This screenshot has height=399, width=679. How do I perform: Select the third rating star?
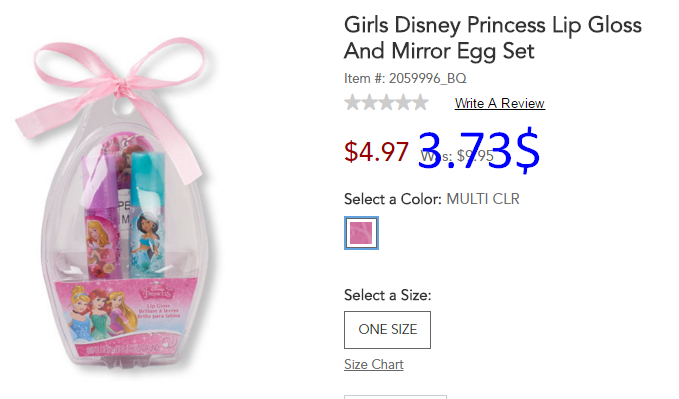pyautogui.click(x=386, y=103)
